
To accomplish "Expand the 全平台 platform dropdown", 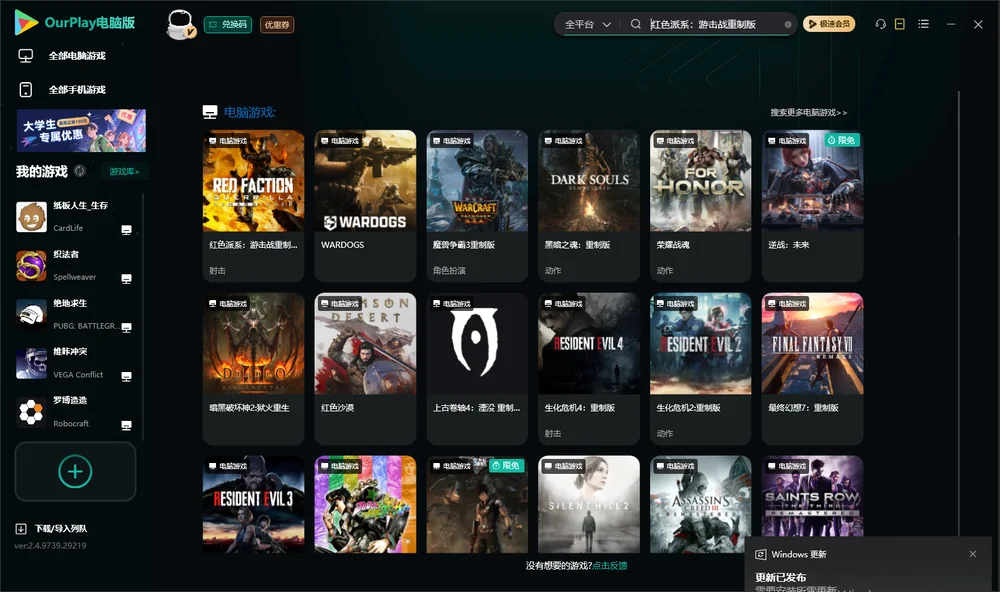I will [x=587, y=24].
